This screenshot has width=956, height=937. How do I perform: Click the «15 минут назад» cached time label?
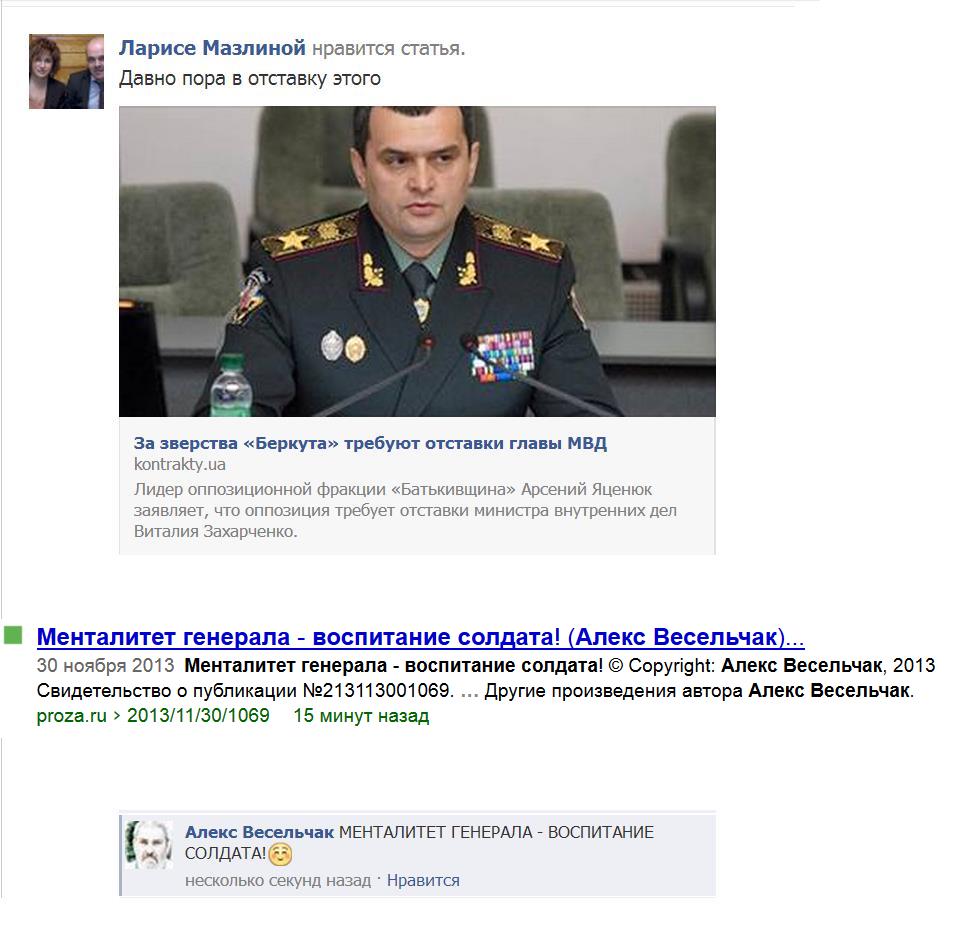(x=361, y=715)
